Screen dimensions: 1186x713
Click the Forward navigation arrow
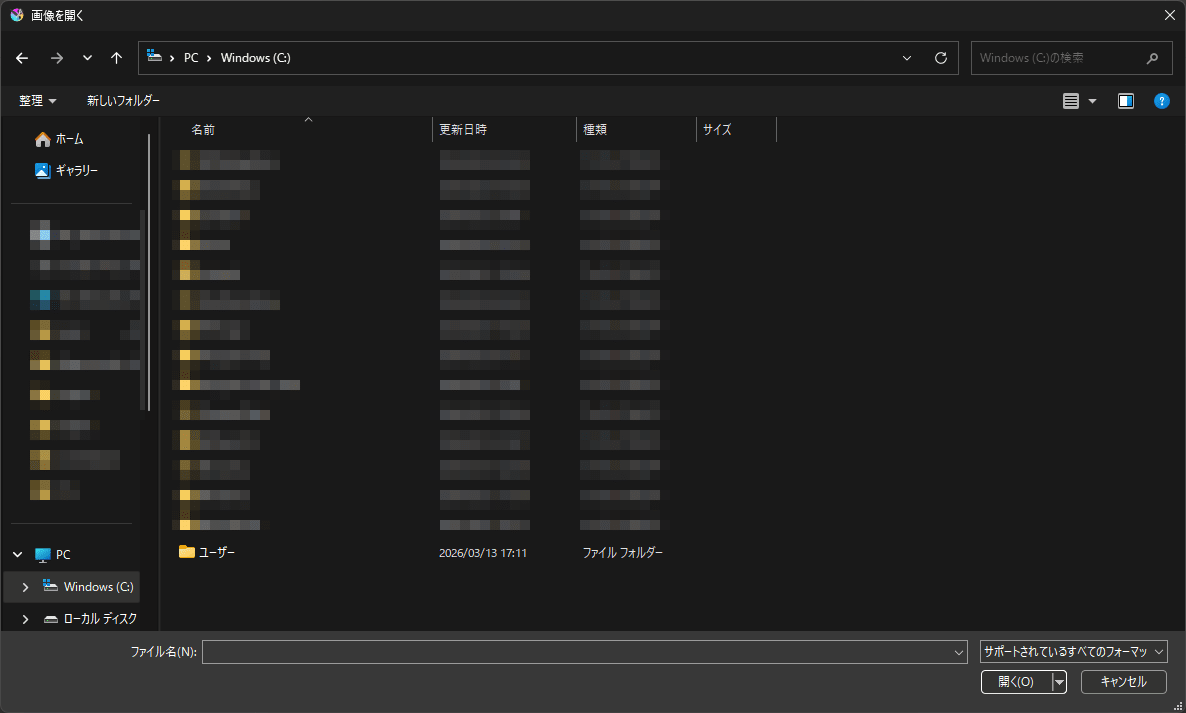coord(56,58)
